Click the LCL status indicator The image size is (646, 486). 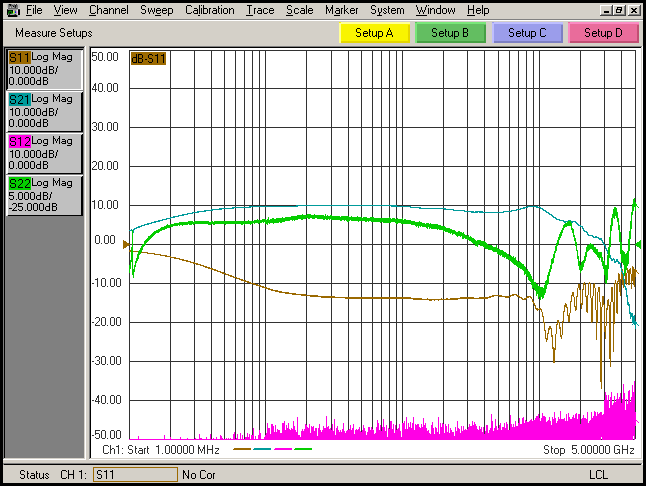[598, 475]
